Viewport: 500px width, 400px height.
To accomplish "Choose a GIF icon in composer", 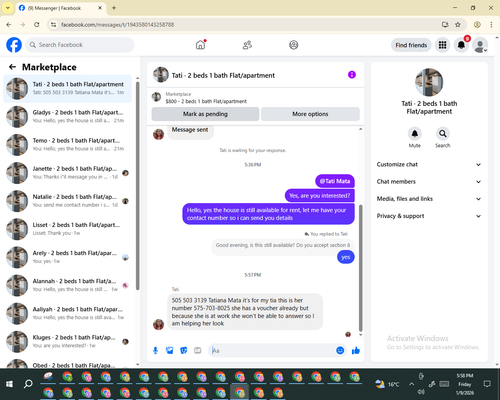I will click(x=198, y=350).
